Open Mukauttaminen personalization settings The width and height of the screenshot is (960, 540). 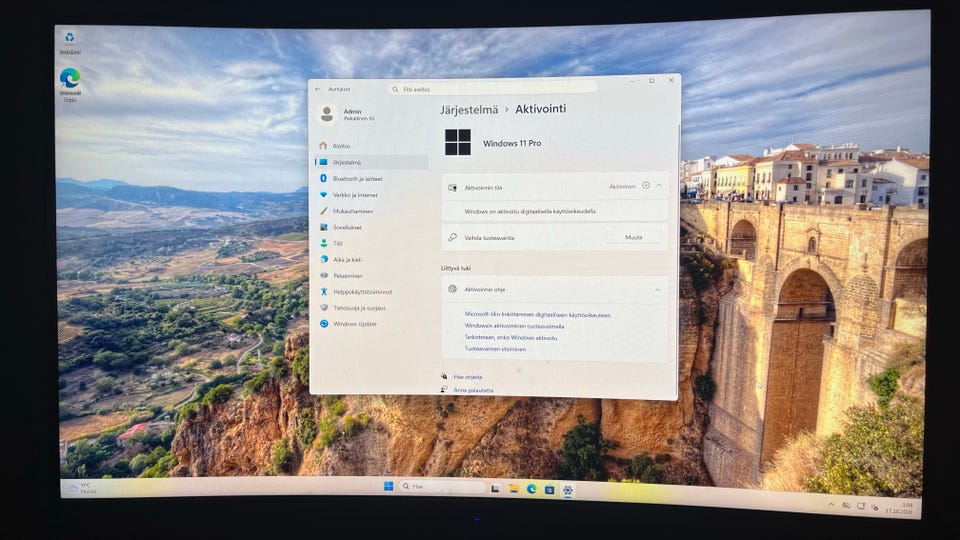coord(371,211)
